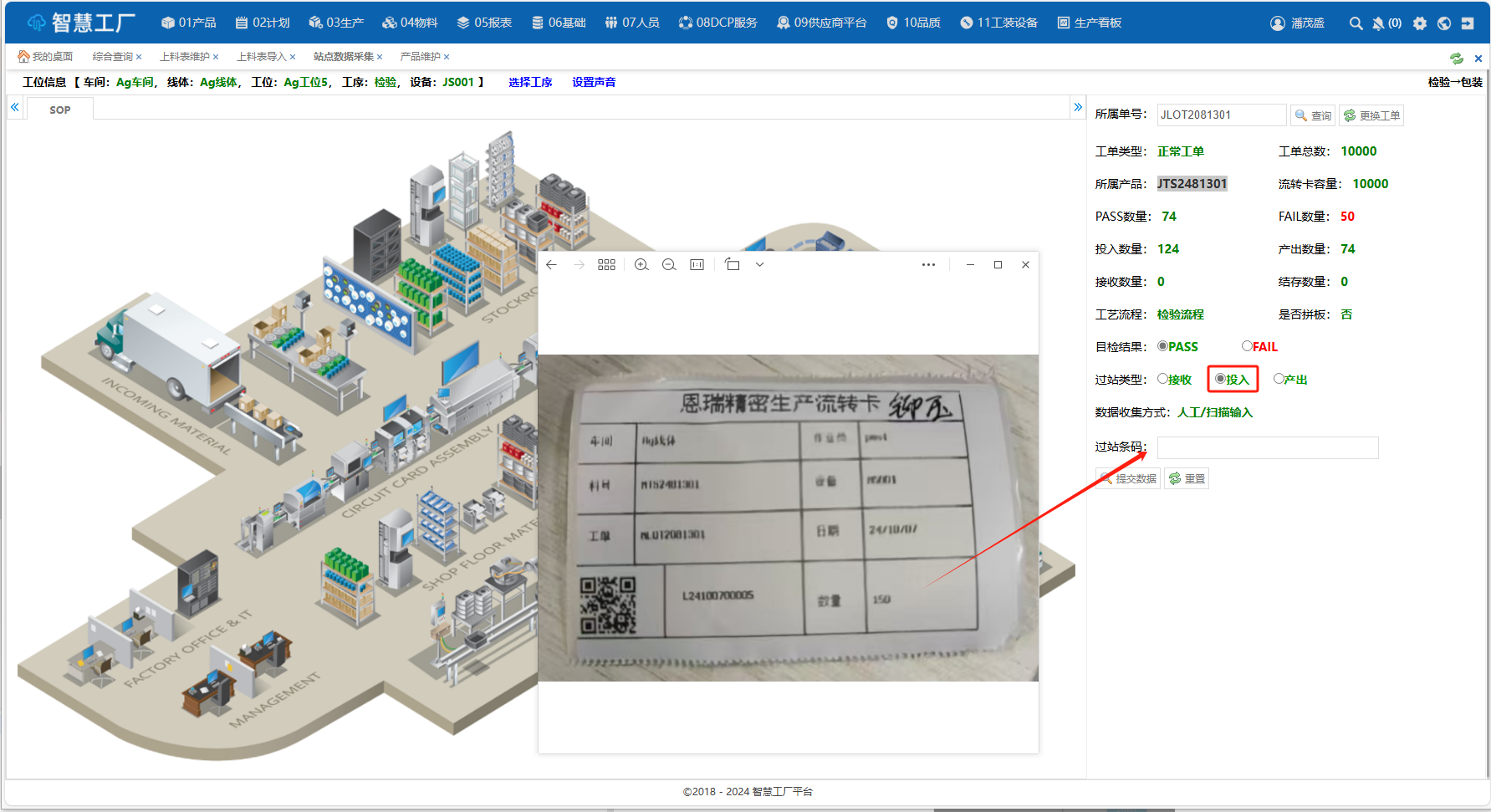Expand the right panel double-arrow
The image size is (1491, 812).
pyautogui.click(x=1078, y=107)
